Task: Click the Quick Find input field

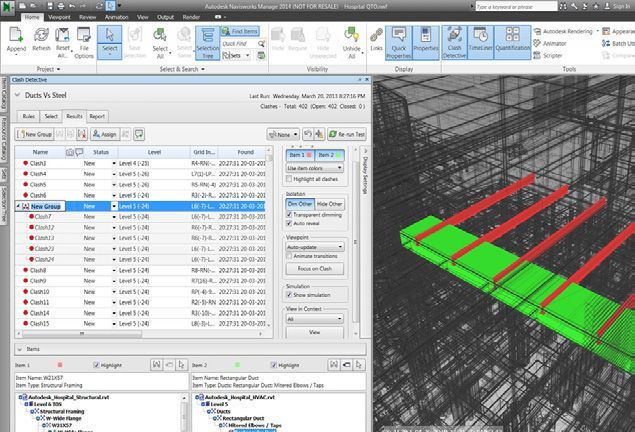Action: [239, 43]
